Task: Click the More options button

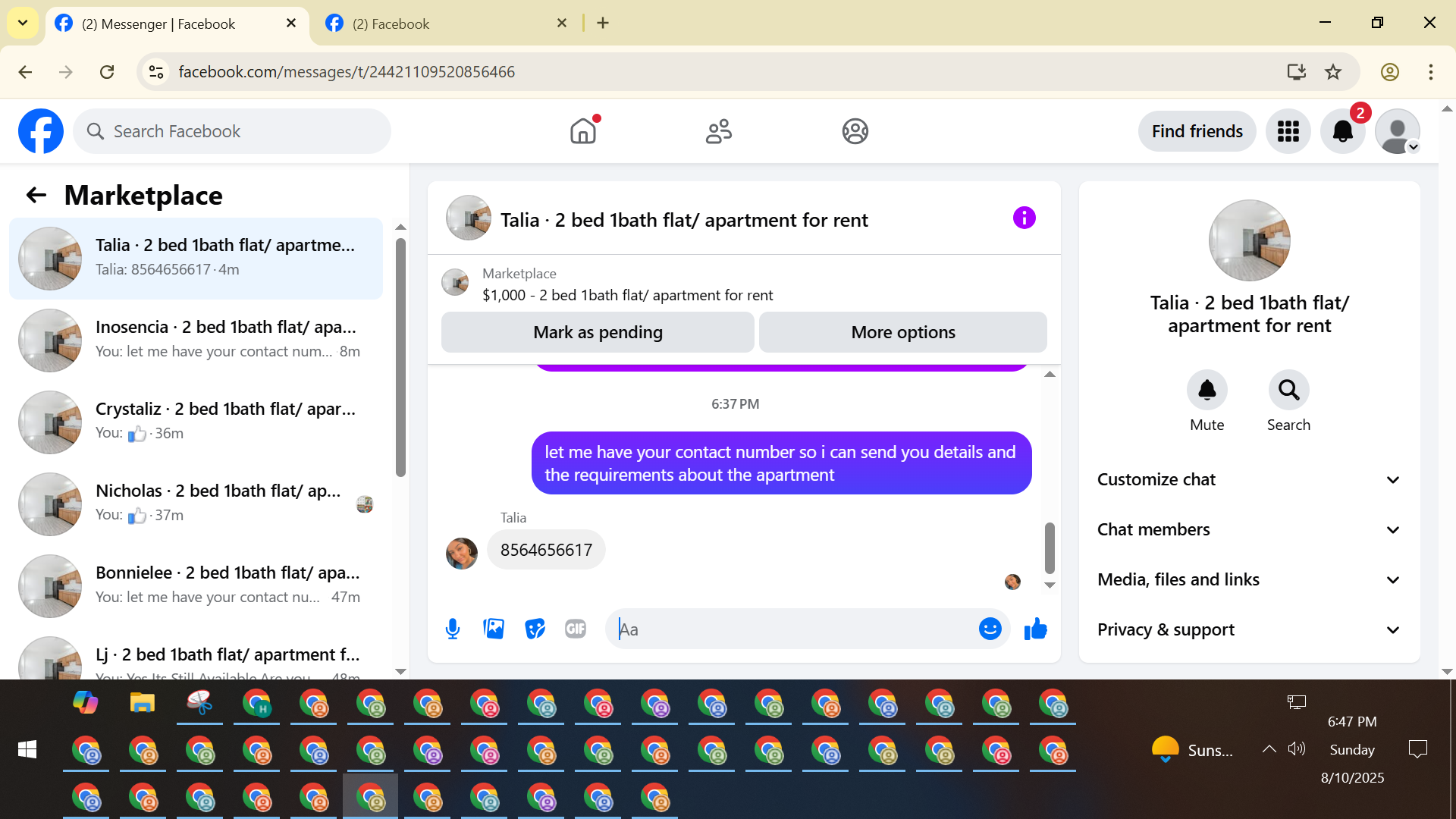Action: 902,332
